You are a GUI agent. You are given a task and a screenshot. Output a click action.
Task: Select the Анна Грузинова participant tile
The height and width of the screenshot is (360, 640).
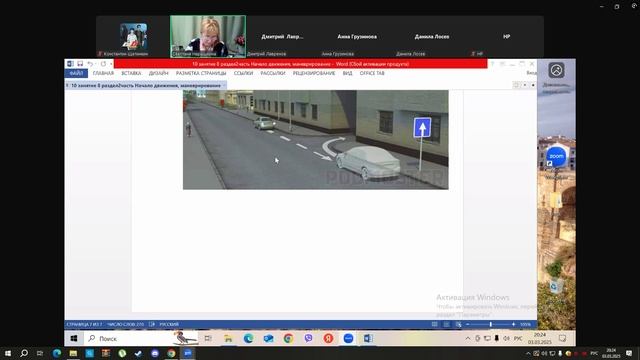pyautogui.click(x=357, y=37)
